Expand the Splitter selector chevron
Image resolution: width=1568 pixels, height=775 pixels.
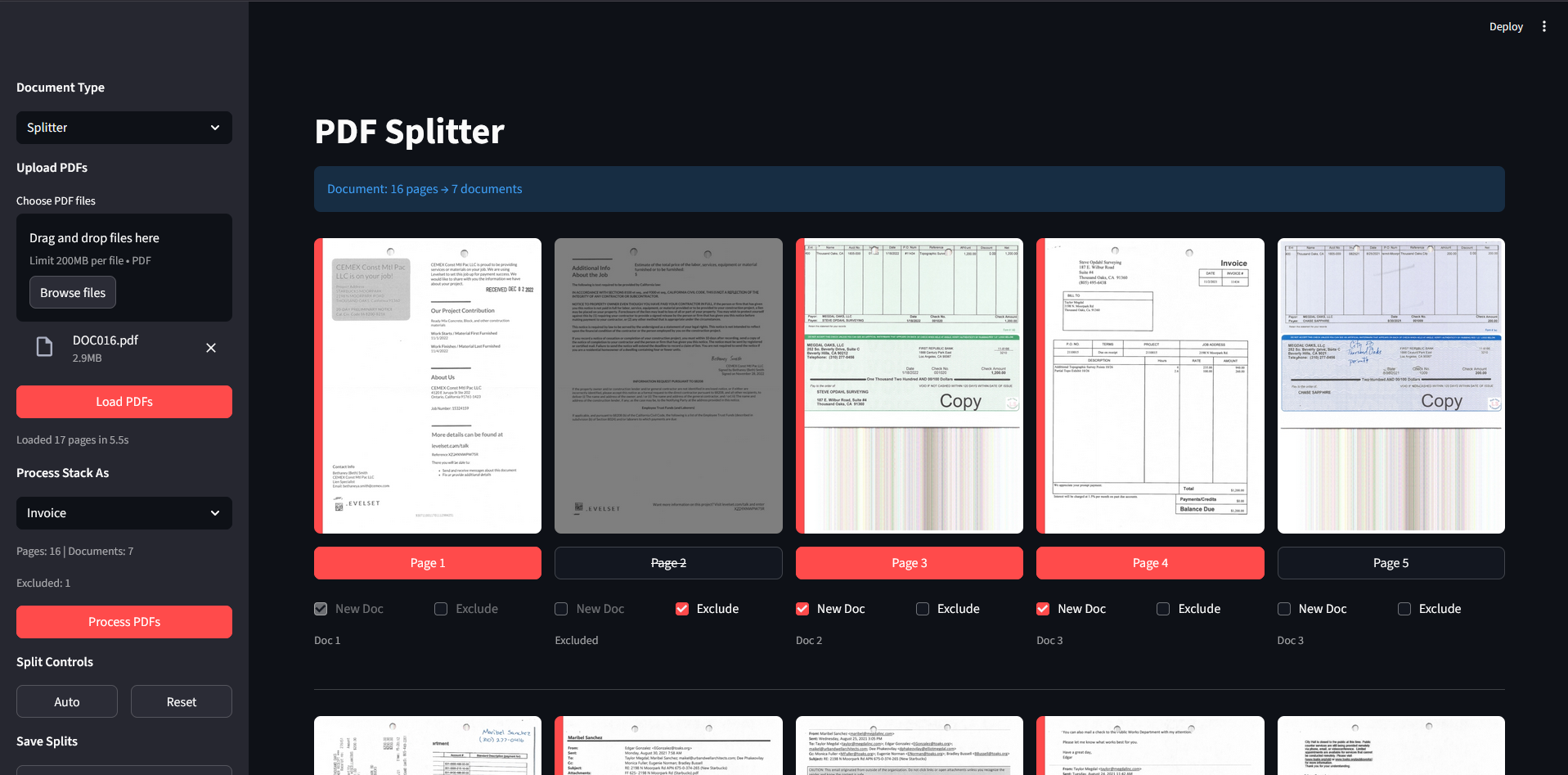tap(215, 128)
